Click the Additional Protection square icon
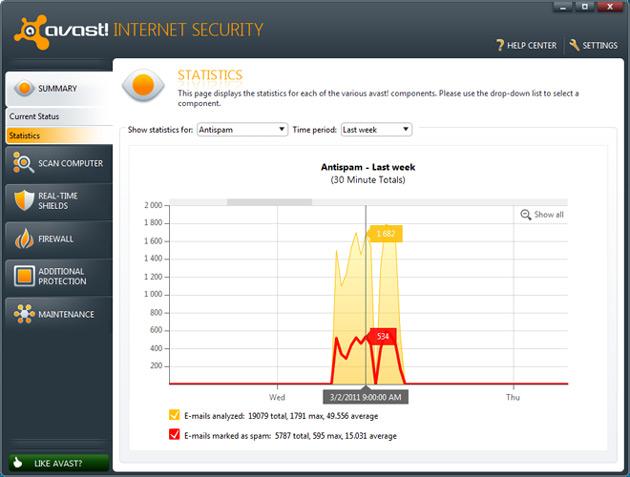The width and height of the screenshot is (630, 477). tap(24, 276)
